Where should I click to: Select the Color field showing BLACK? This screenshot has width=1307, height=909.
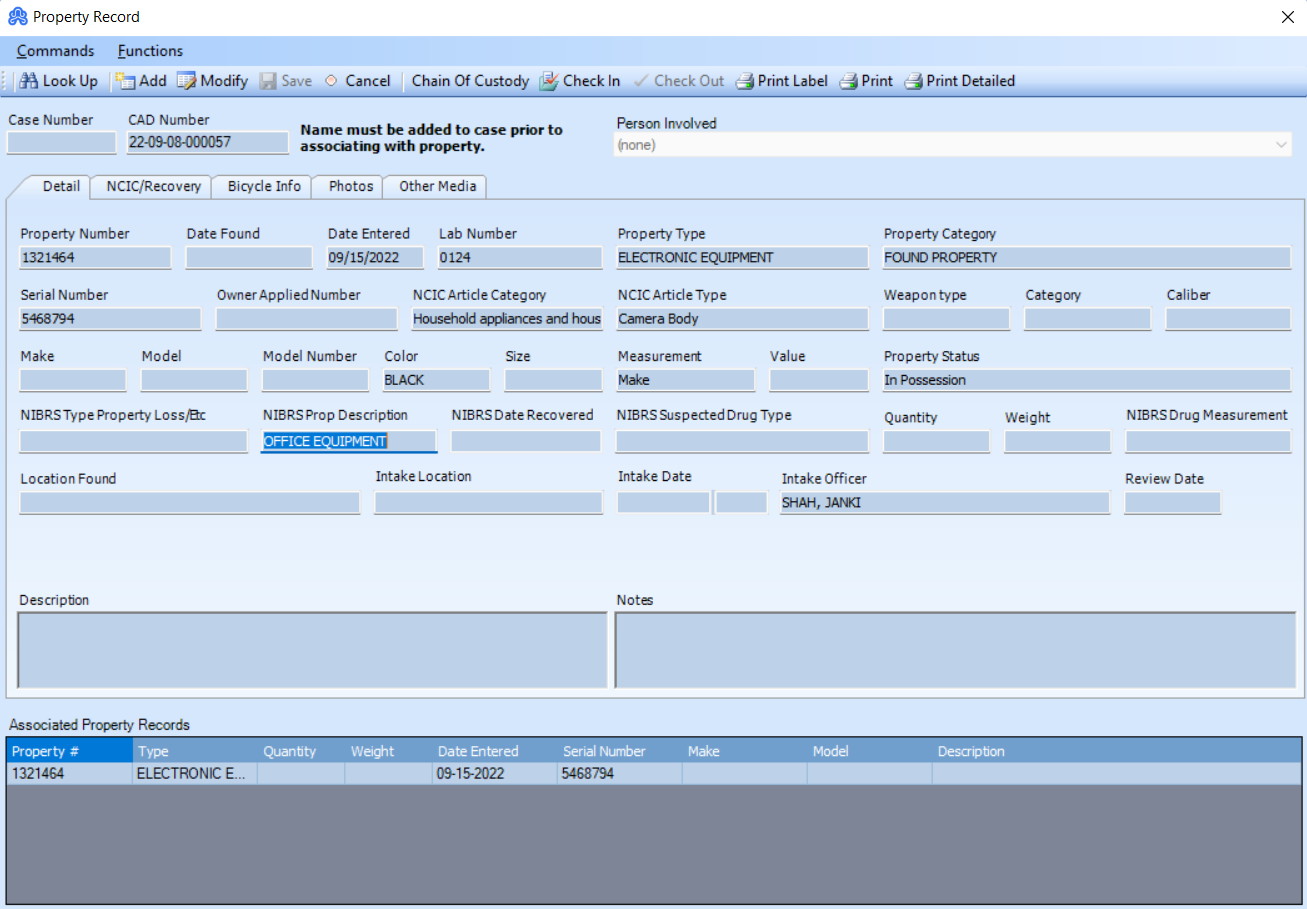coord(435,380)
